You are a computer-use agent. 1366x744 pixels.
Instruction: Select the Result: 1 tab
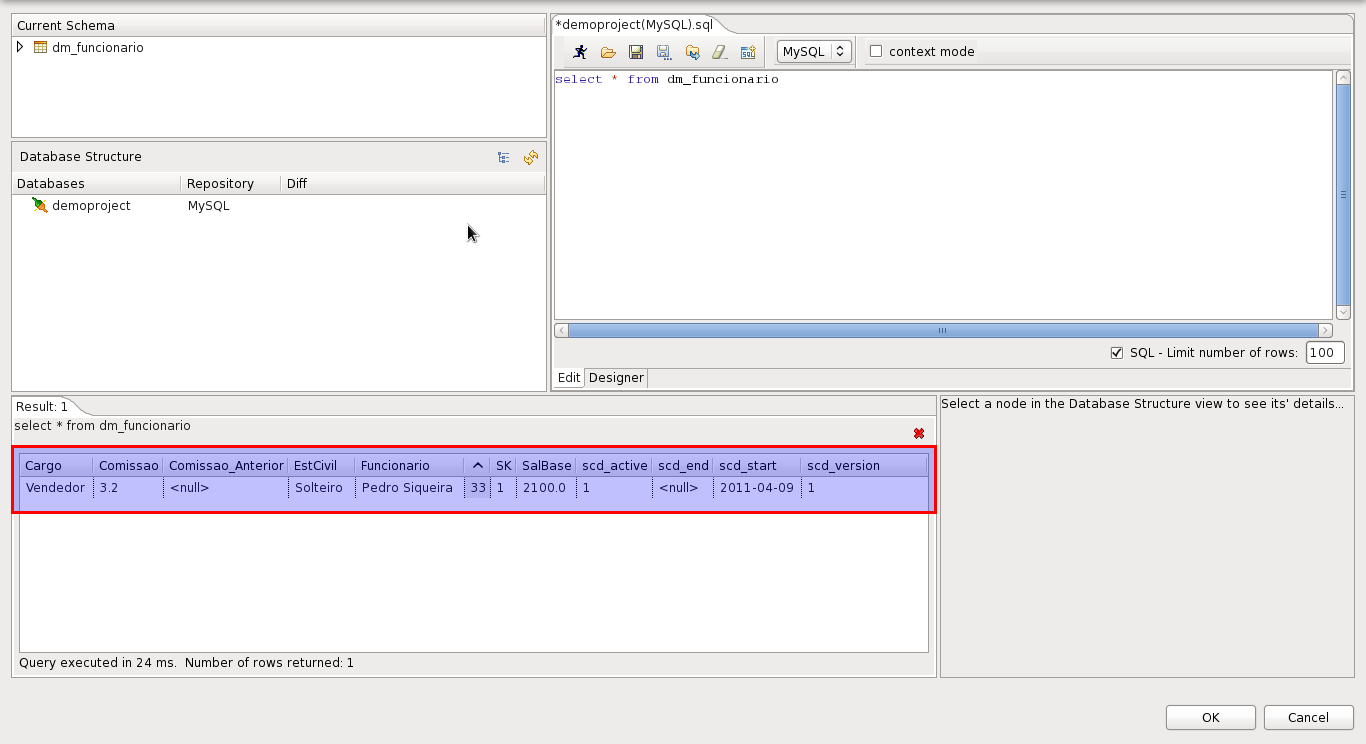(x=42, y=406)
